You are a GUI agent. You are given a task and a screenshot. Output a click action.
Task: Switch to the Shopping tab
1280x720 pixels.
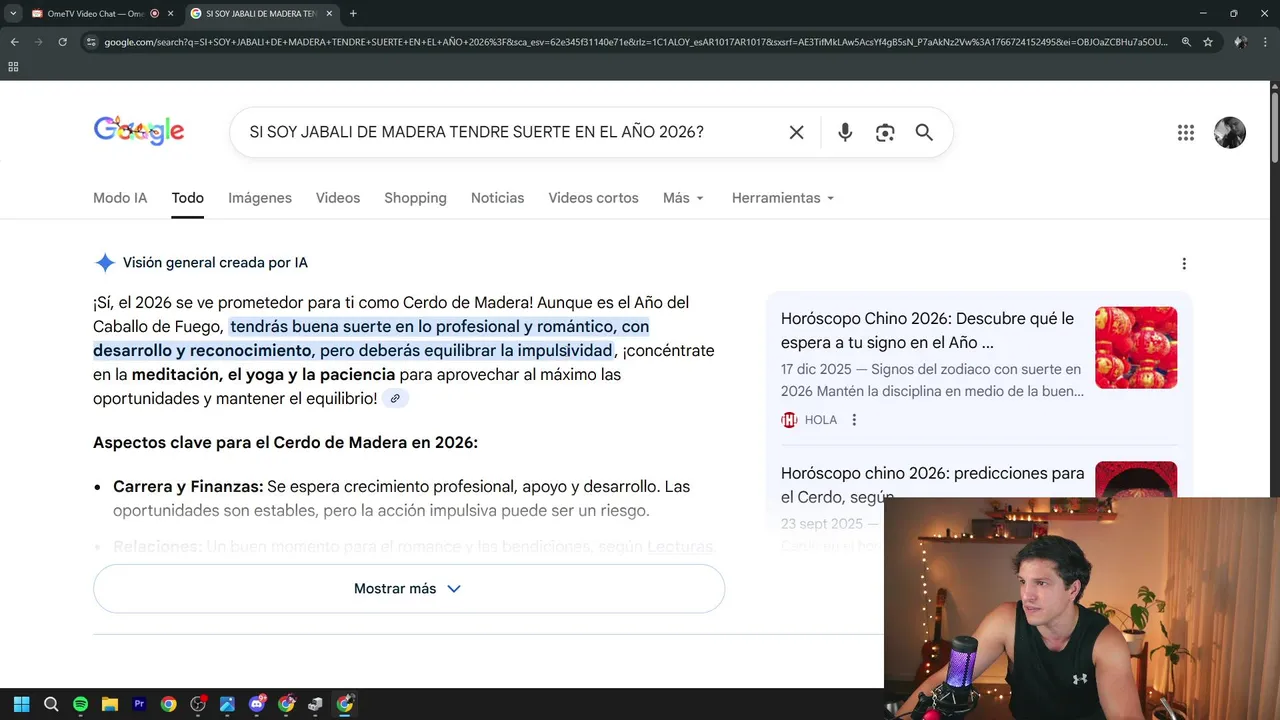(x=415, y=198)
